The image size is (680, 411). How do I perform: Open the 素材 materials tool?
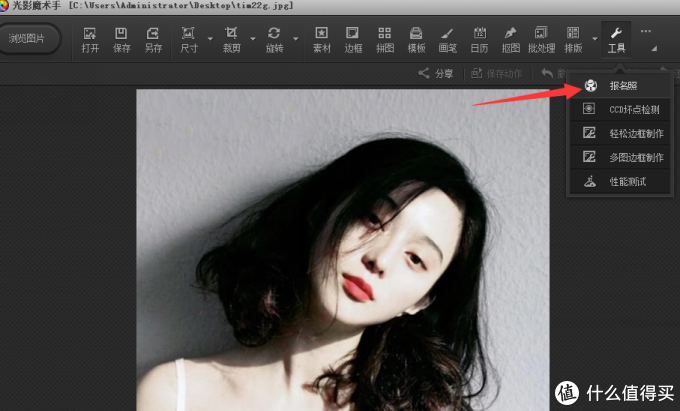tap(321, 40)
